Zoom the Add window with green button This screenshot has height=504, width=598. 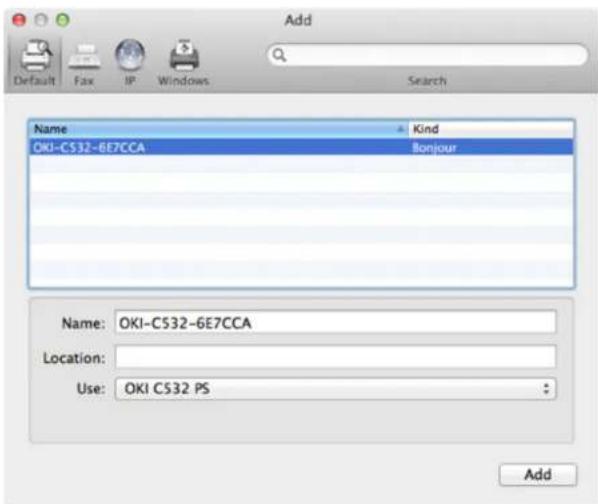tap(63, 20)
